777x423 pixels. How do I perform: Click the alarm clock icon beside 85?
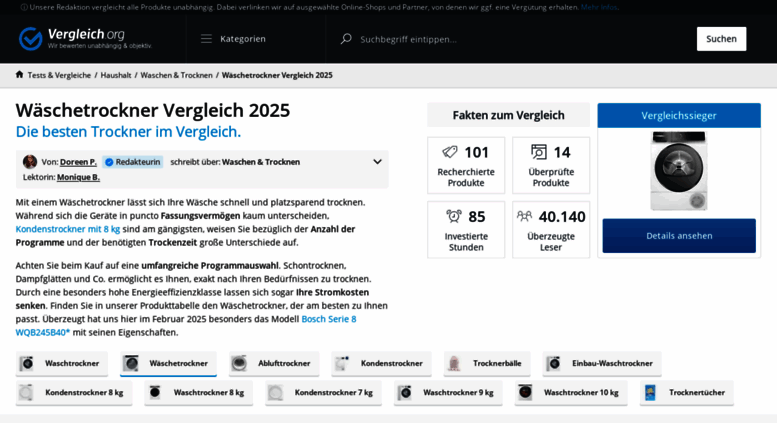pos(454,216)
